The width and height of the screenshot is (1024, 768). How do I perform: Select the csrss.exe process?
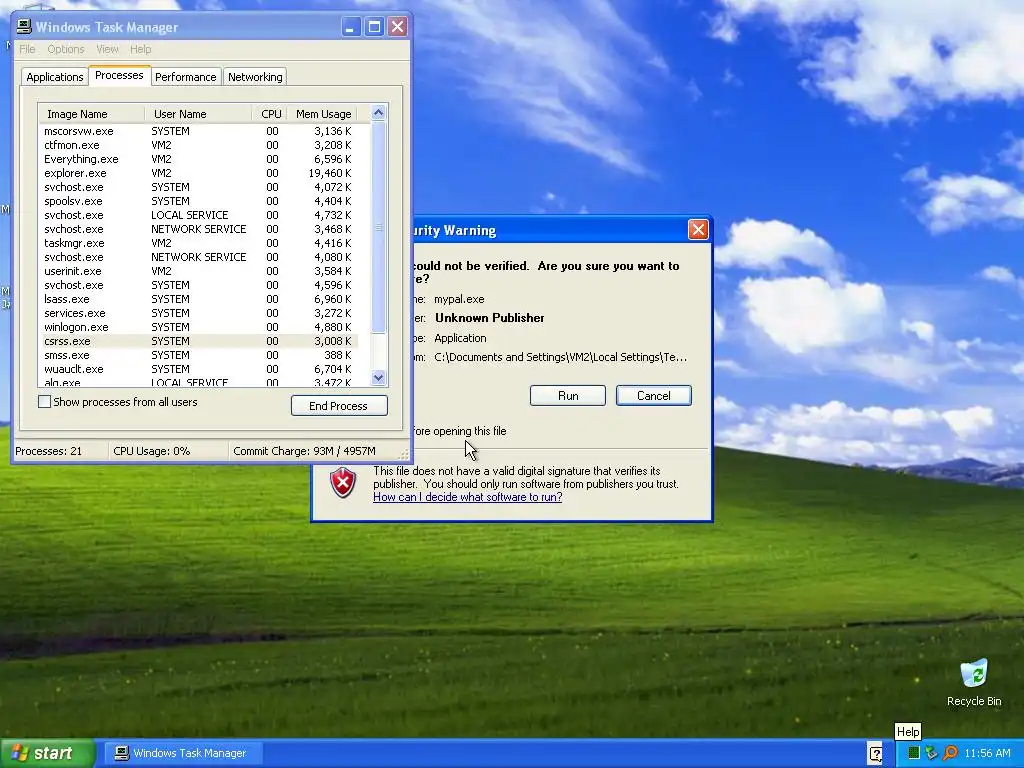(199, 341)
